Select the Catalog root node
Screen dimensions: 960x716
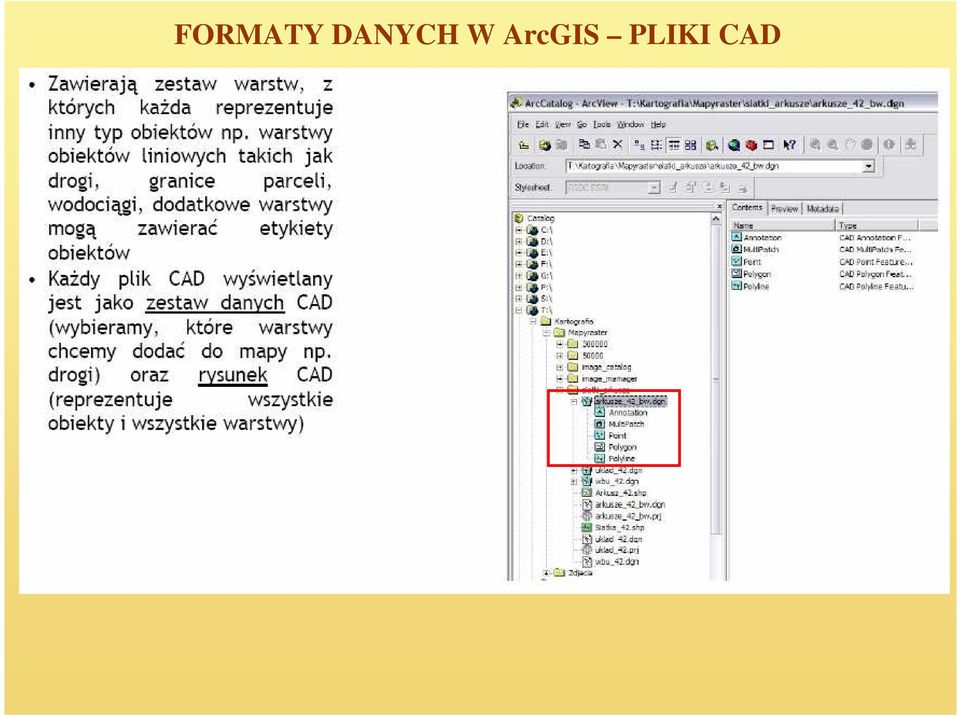(x=534, y=218)
